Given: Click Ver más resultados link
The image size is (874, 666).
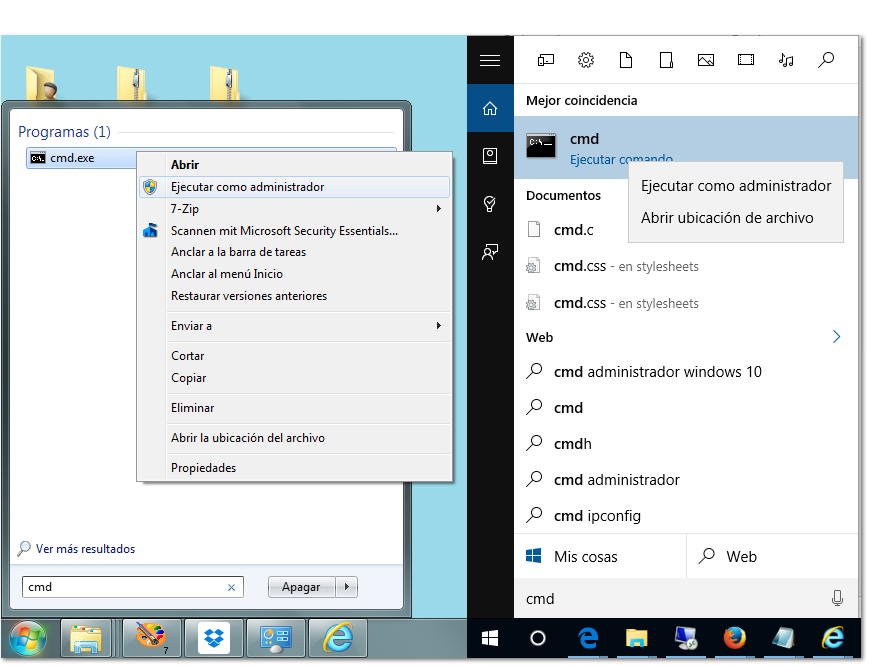Looking at the screenshot, I should point(85,549).
